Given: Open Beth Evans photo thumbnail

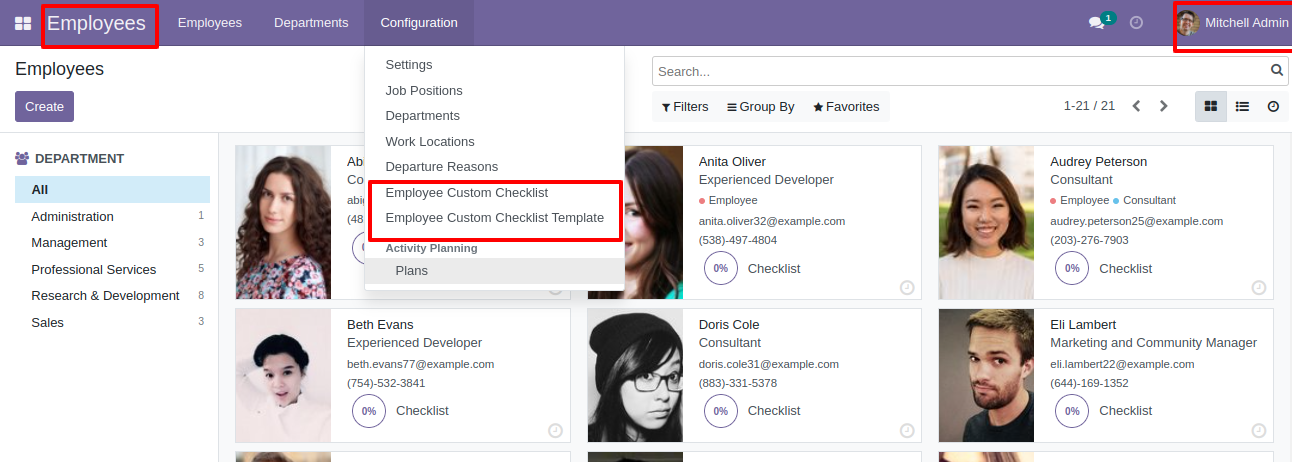Looking at the screenshot, I should 283,376.
